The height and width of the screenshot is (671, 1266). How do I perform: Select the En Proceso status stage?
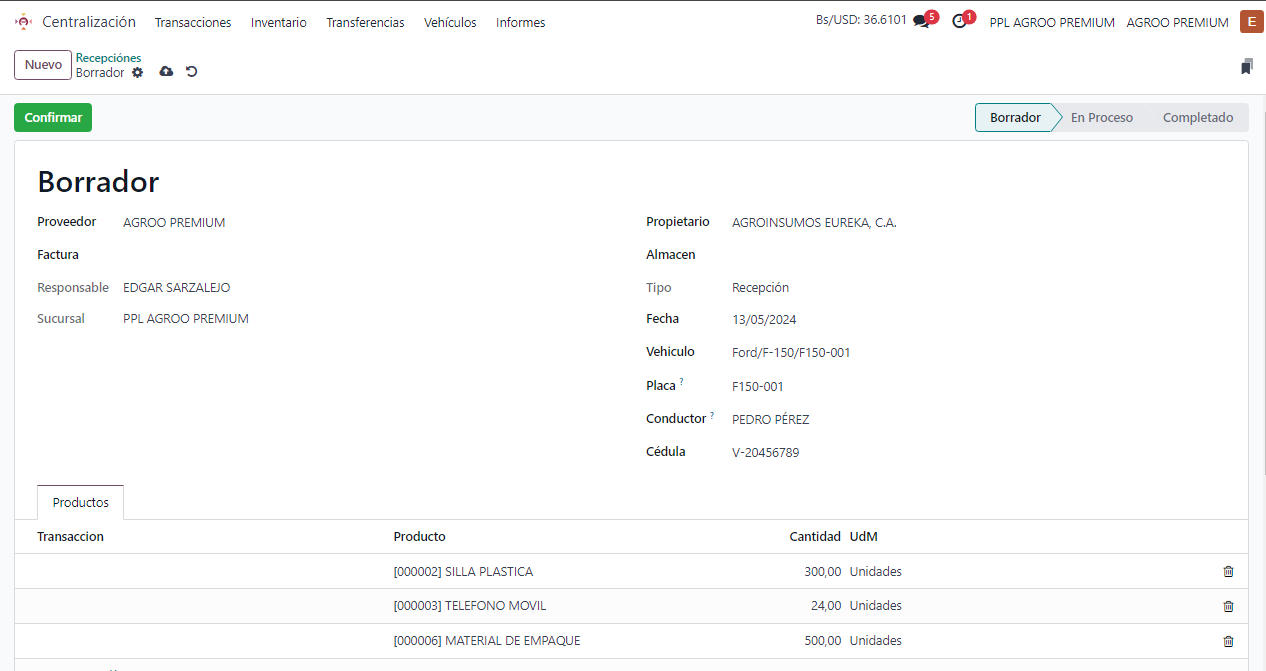[x=1101, y=118]
